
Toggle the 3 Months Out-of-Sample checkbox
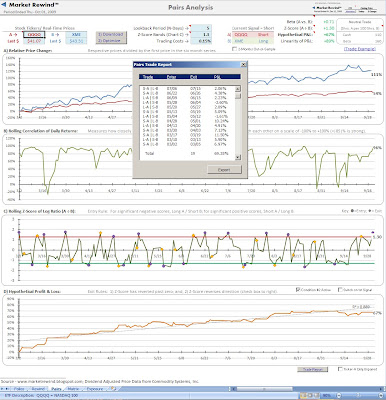(235, 49)
